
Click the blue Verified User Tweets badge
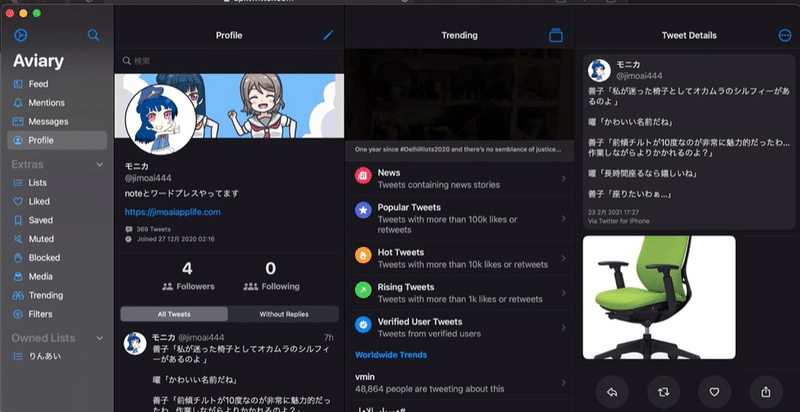tap(363, 324)
